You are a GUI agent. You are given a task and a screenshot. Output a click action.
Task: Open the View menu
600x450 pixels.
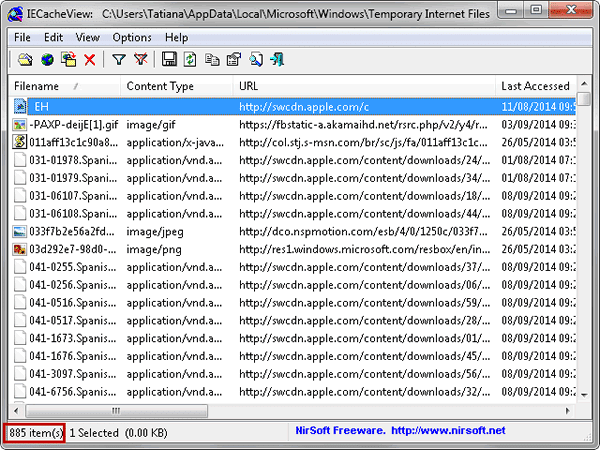pyautogui.click(x=88, y=38)
